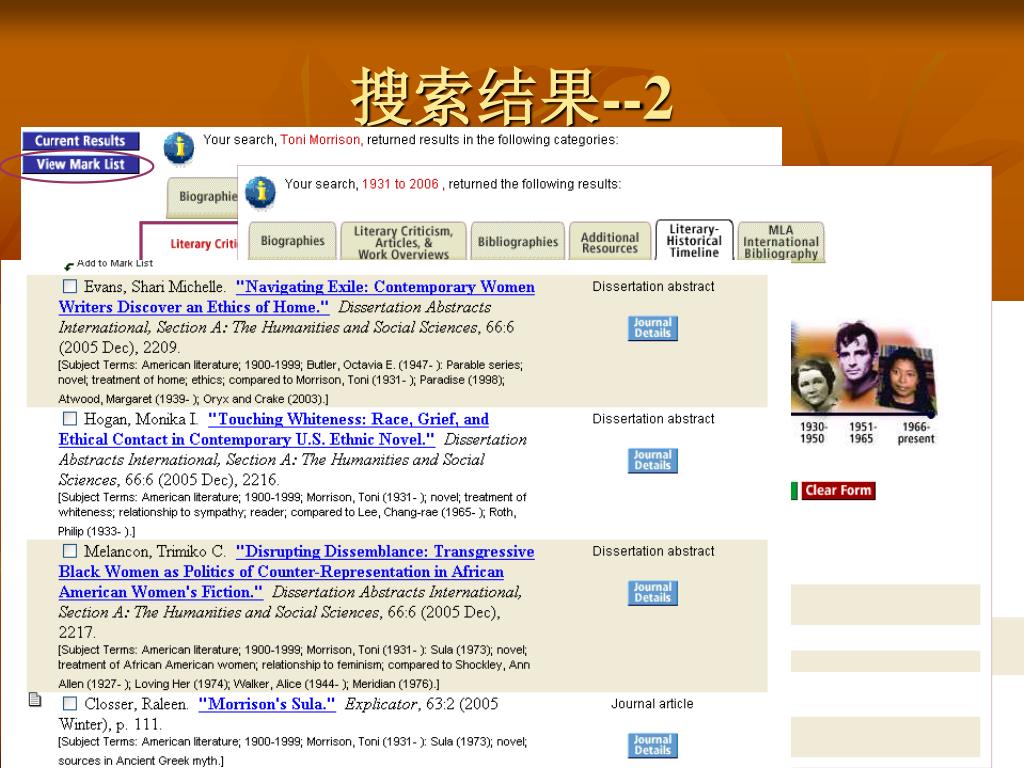1024x768 pixels.
Task: Click the document icon beside Closser, Raleen entry
Action: (35, 699)
